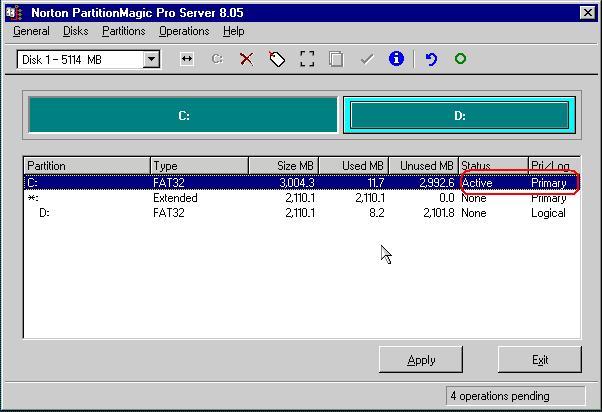
Task: Click the Create partition C: toolbar icon
Action: (x=217, y=59)
